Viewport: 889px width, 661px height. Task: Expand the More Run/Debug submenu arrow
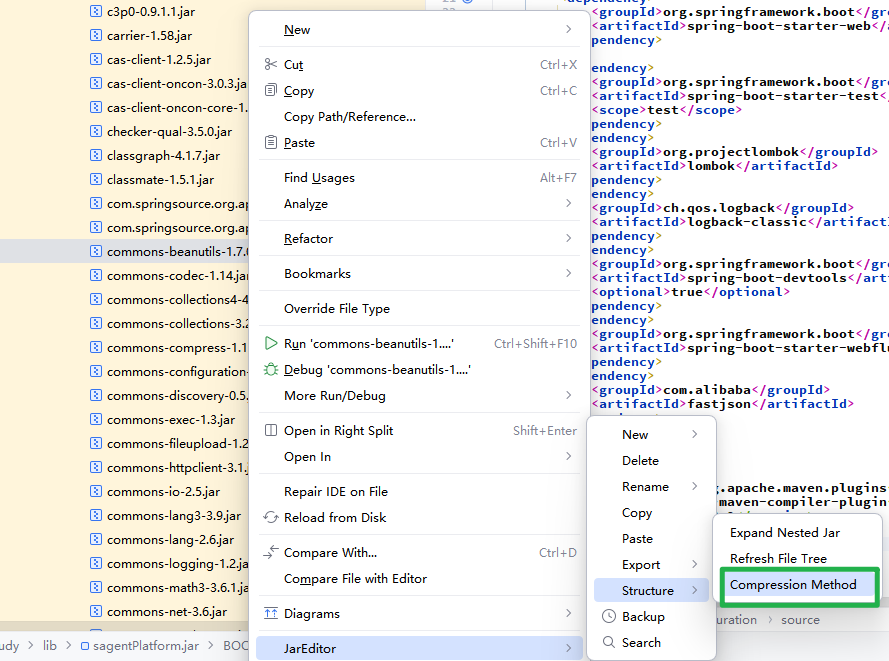[x=569, y=396]
